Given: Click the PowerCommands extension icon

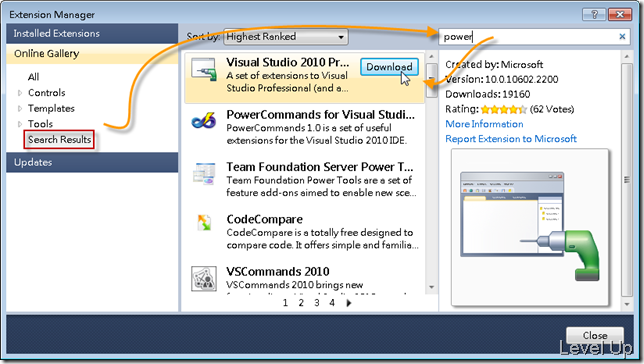Looking at the screenshot, I should pyautogui.click(x=204, y=121).
